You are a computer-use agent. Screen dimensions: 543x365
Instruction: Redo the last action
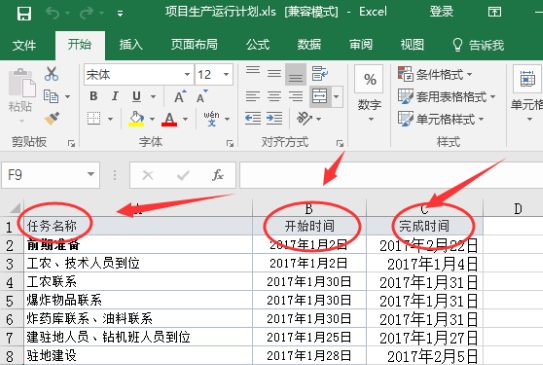click(x=87, y=14)
